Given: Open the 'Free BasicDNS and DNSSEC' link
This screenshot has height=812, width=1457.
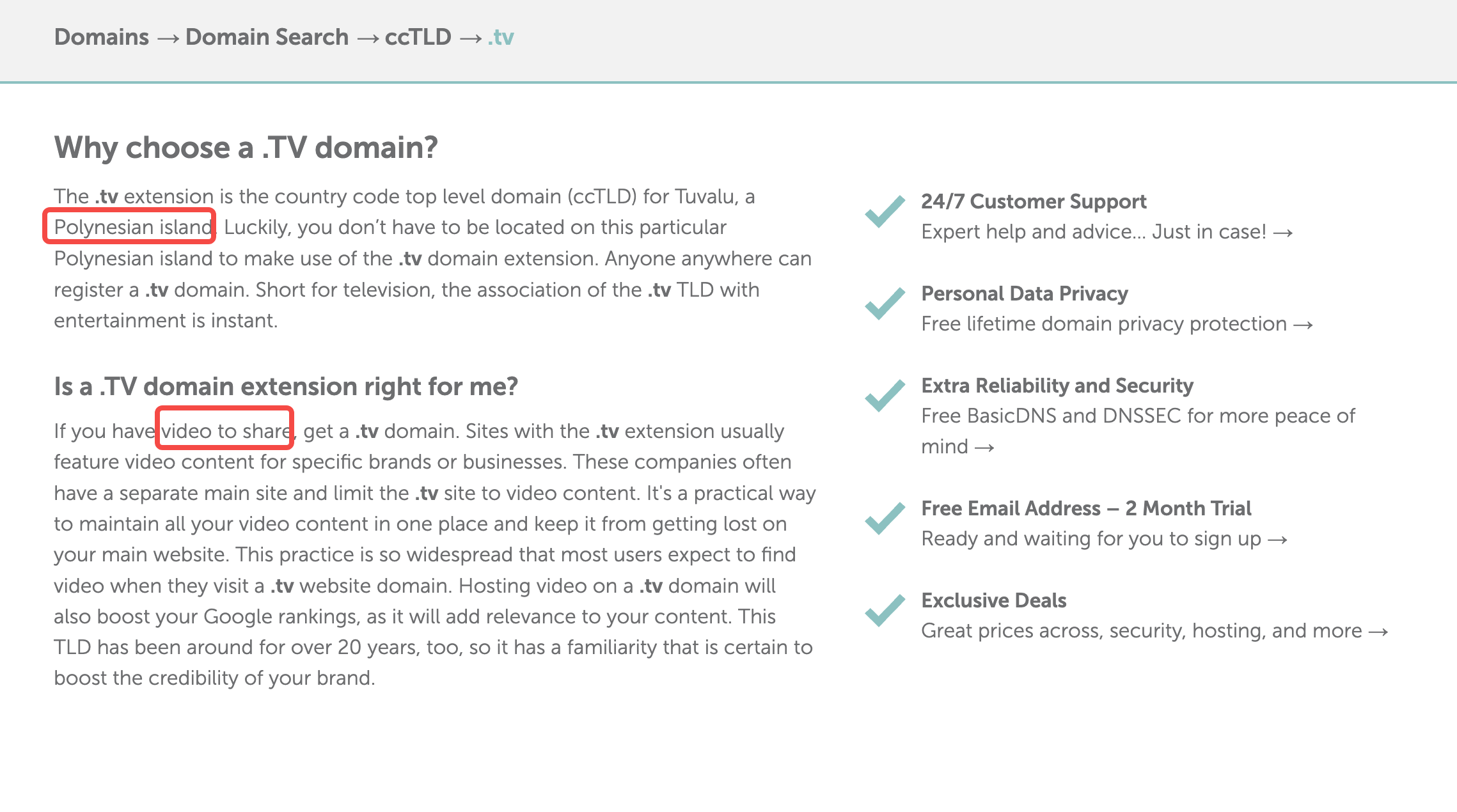Looking at the screenshot, I should click(x=1138, y=431).
